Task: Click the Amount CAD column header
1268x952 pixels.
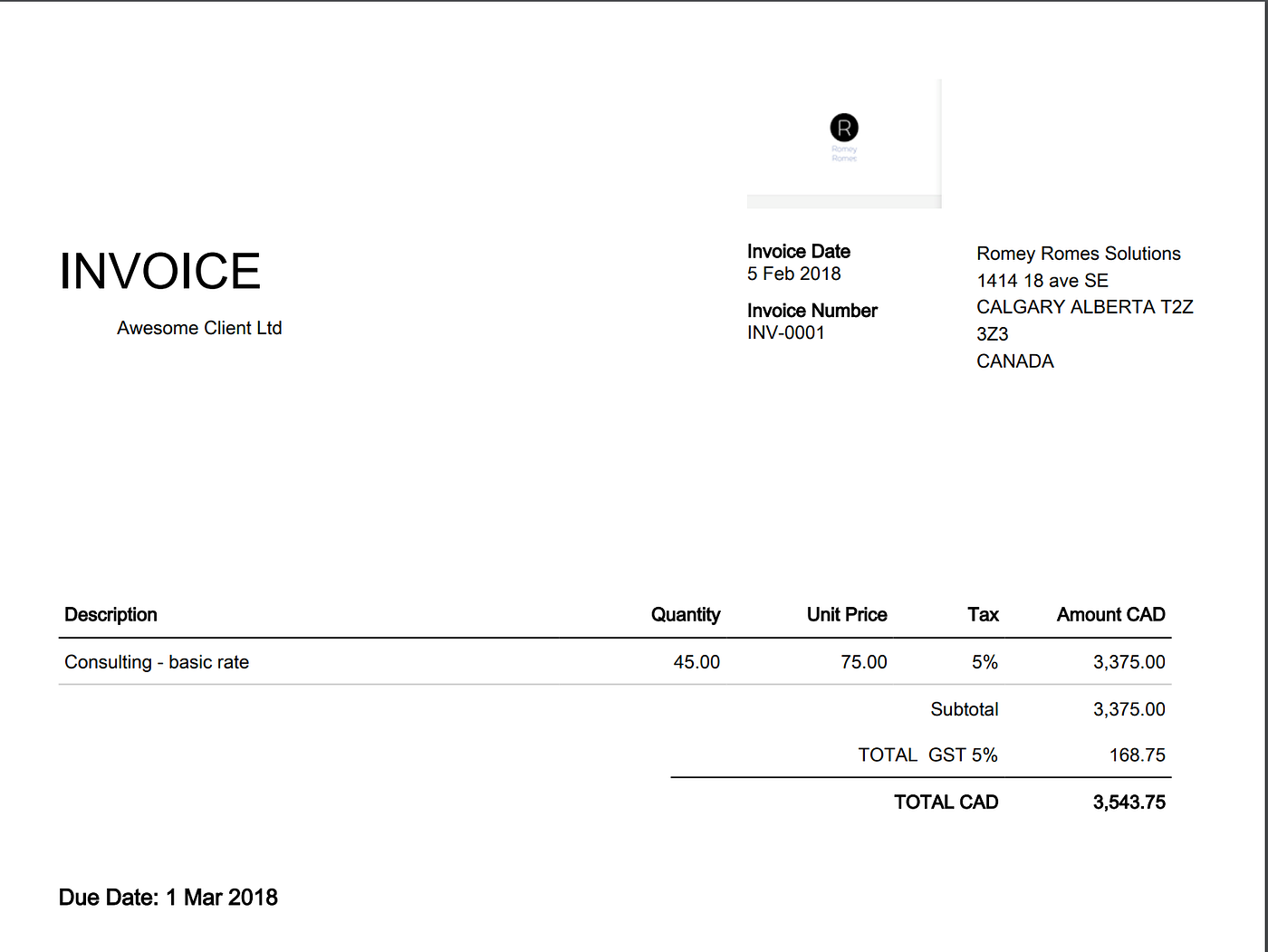Action: point(1111,615)
